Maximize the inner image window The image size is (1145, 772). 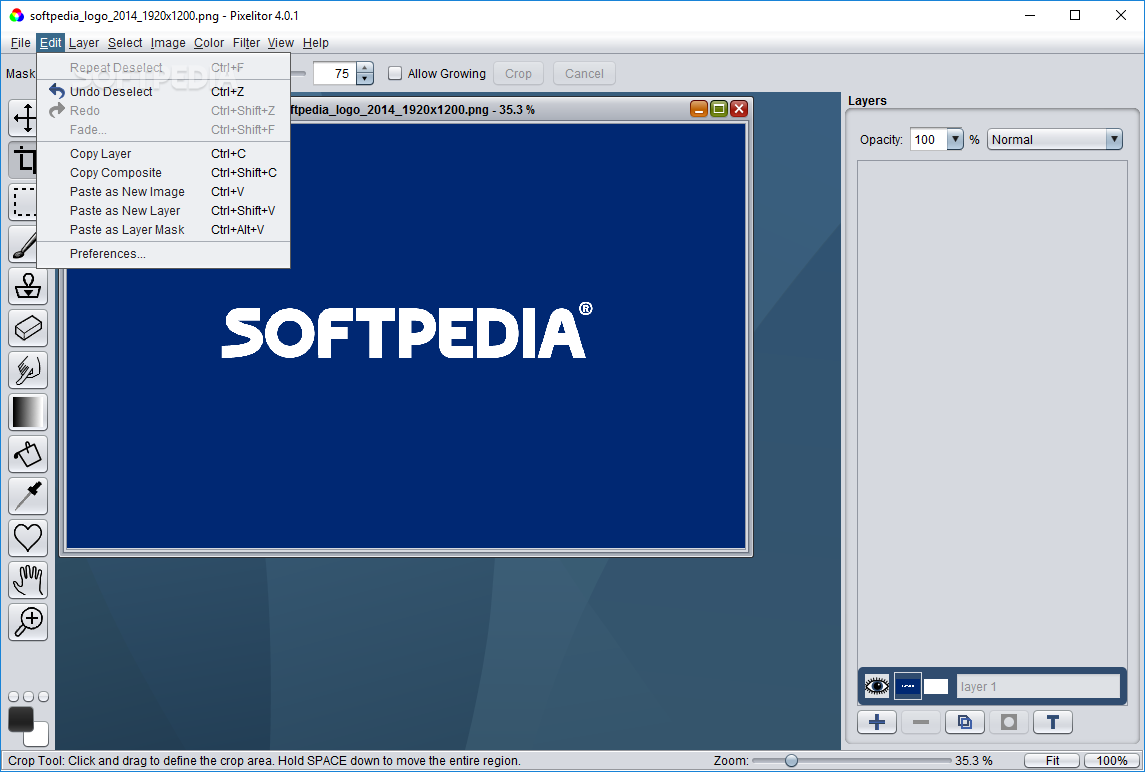(x=719, y=109)
